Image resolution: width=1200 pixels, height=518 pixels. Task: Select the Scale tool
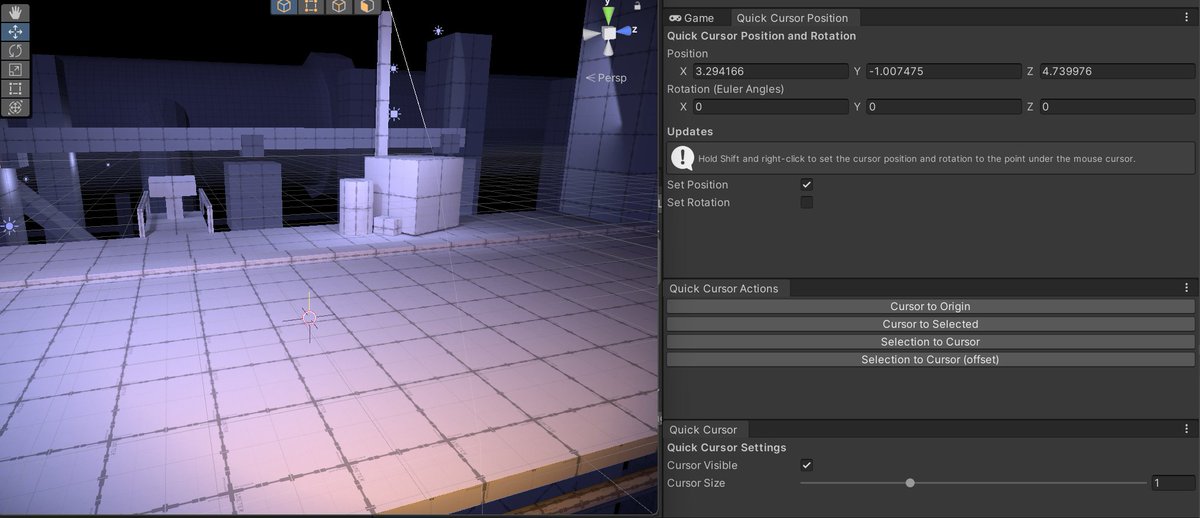(16, 70)
